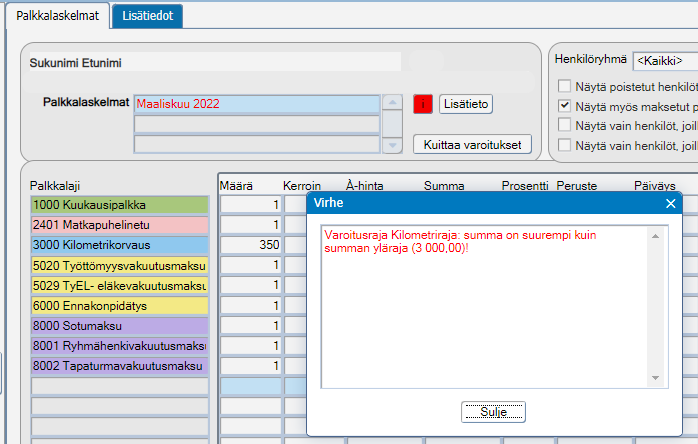
Task: Toggle Näytä poistetut henkilöt checkbox
Action: 564,86
